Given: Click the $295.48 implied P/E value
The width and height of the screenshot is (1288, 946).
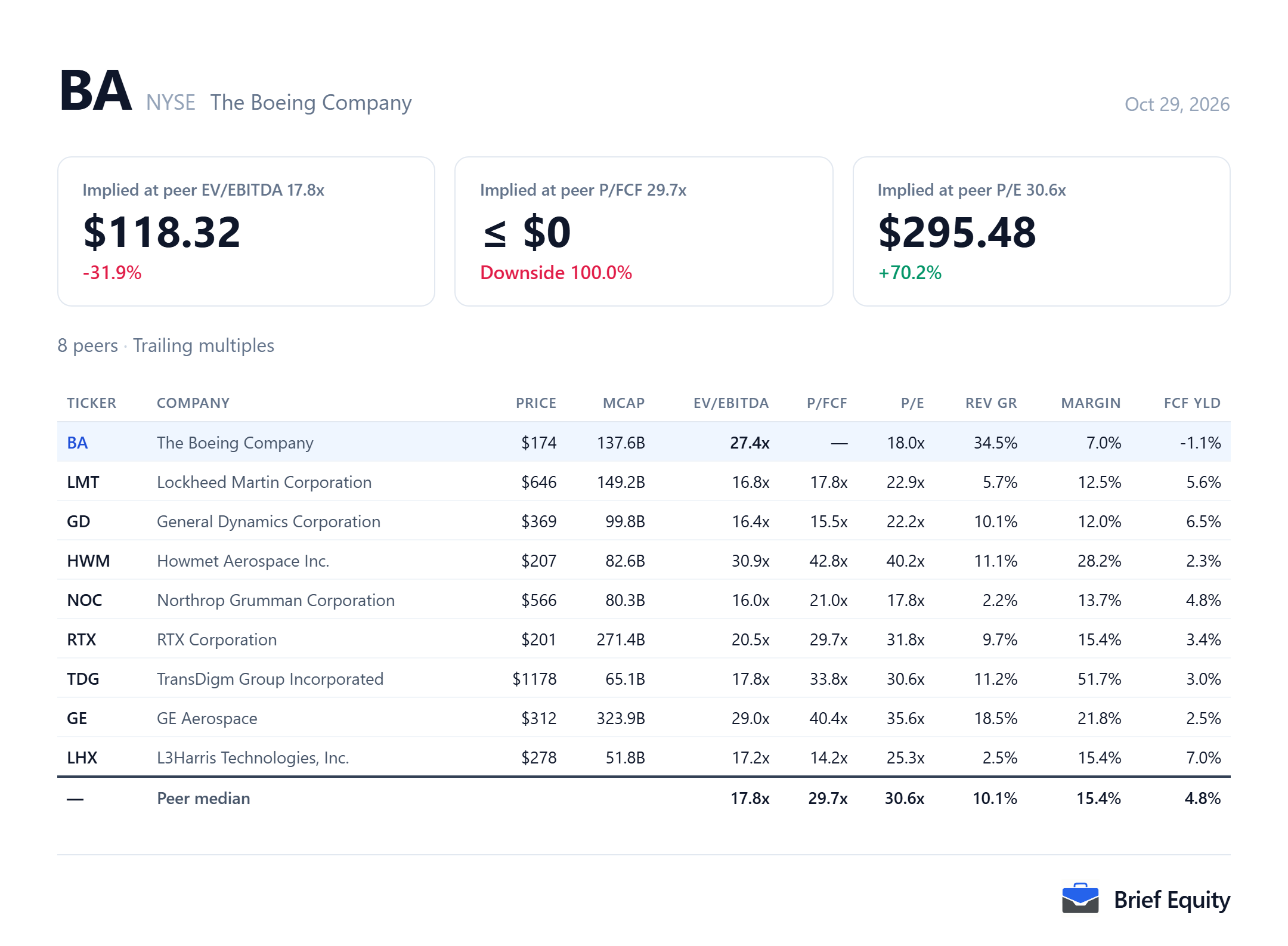Looking at the screenshot, I should click(957, 232).
